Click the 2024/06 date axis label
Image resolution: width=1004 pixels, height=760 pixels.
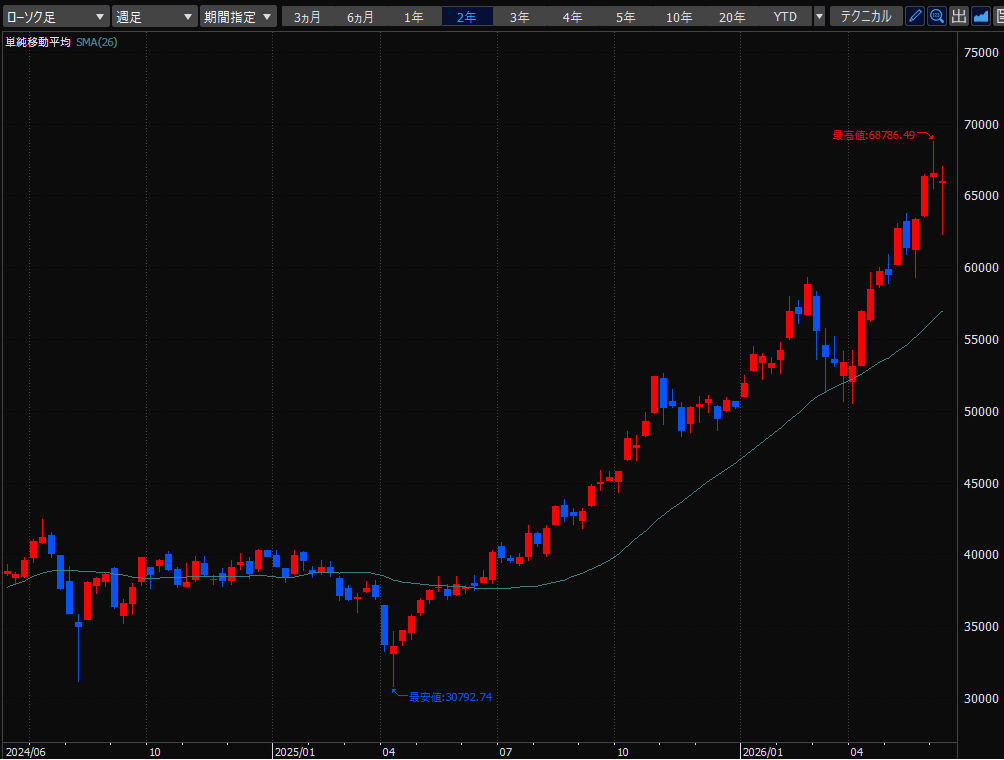click(x=26, y=752)
